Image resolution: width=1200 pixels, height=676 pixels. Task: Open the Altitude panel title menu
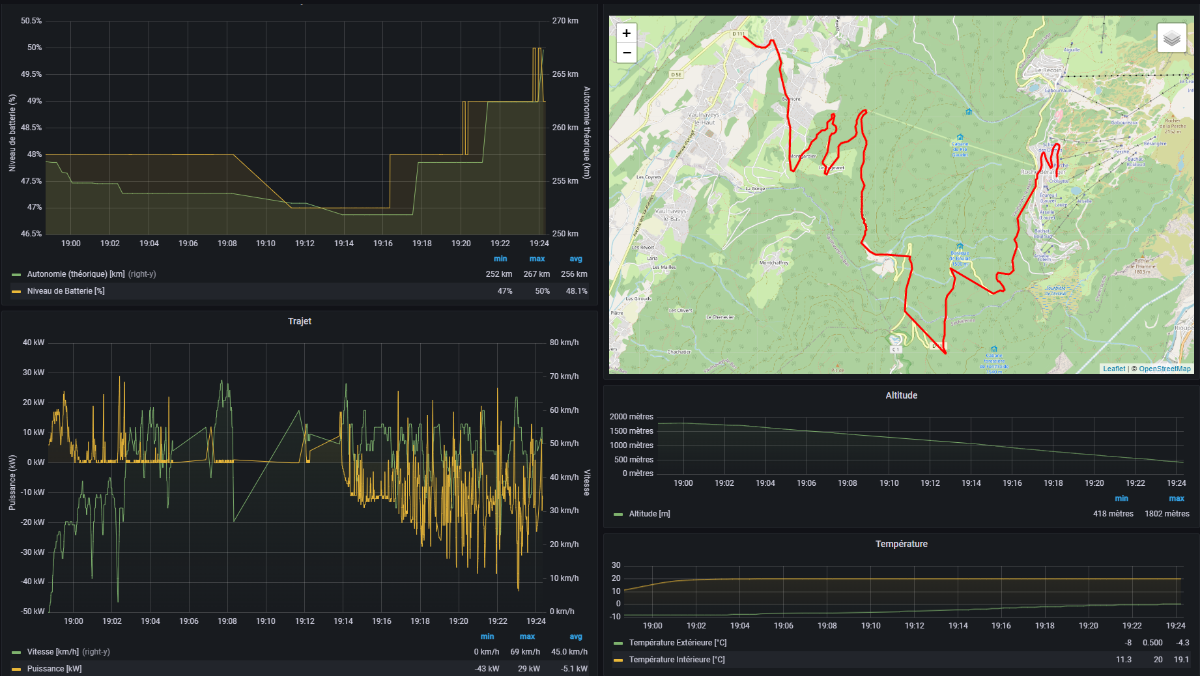(901, 395)
